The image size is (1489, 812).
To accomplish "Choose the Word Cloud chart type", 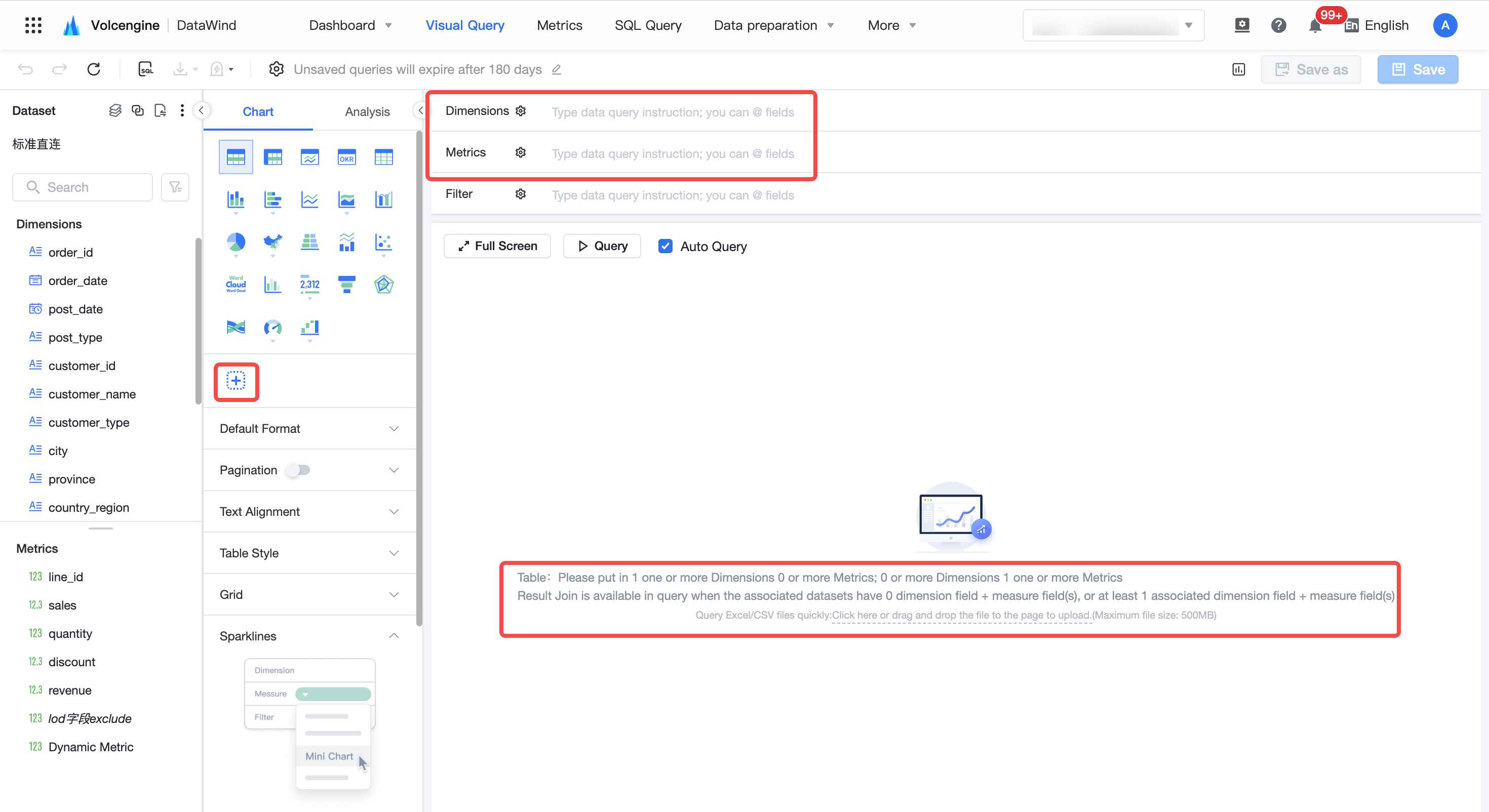I will [236, 285].
